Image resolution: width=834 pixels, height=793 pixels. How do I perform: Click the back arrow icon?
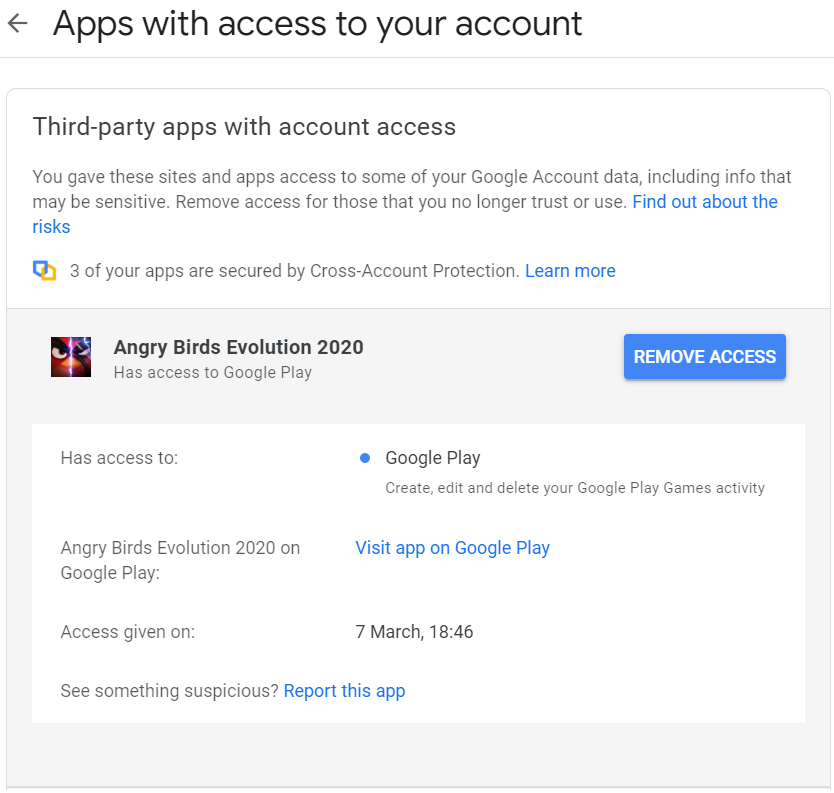point(17,24)
